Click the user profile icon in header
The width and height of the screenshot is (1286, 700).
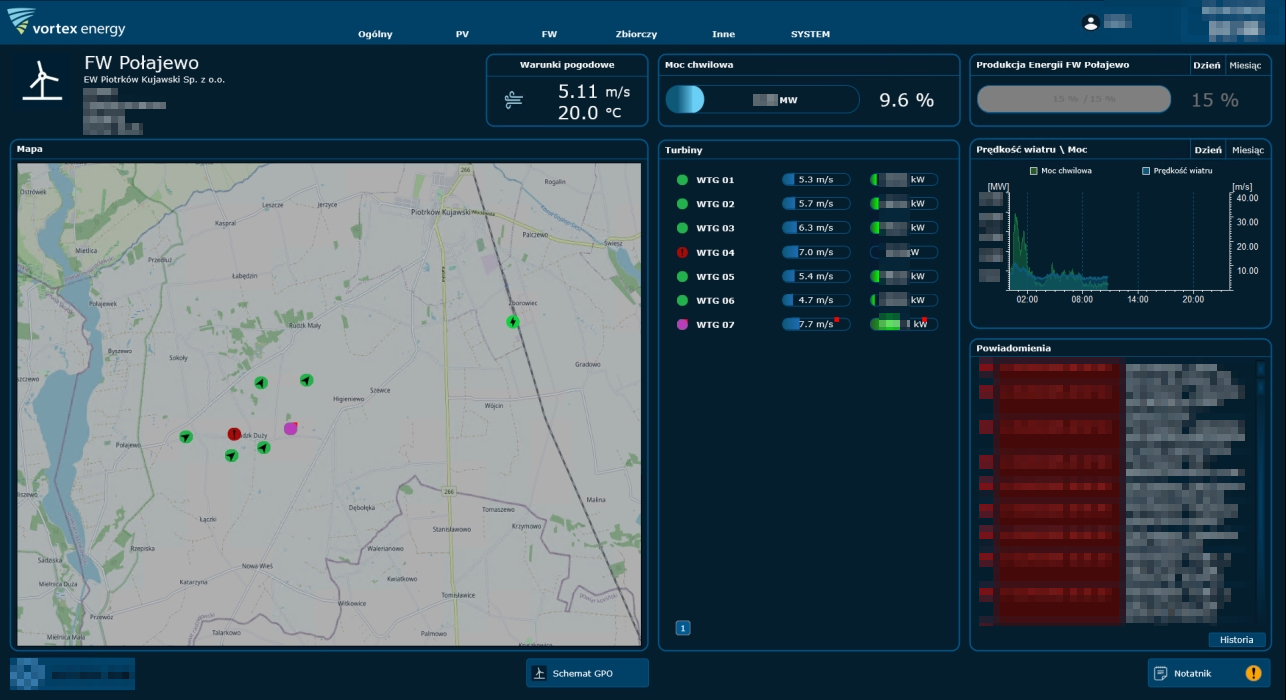1090,22
